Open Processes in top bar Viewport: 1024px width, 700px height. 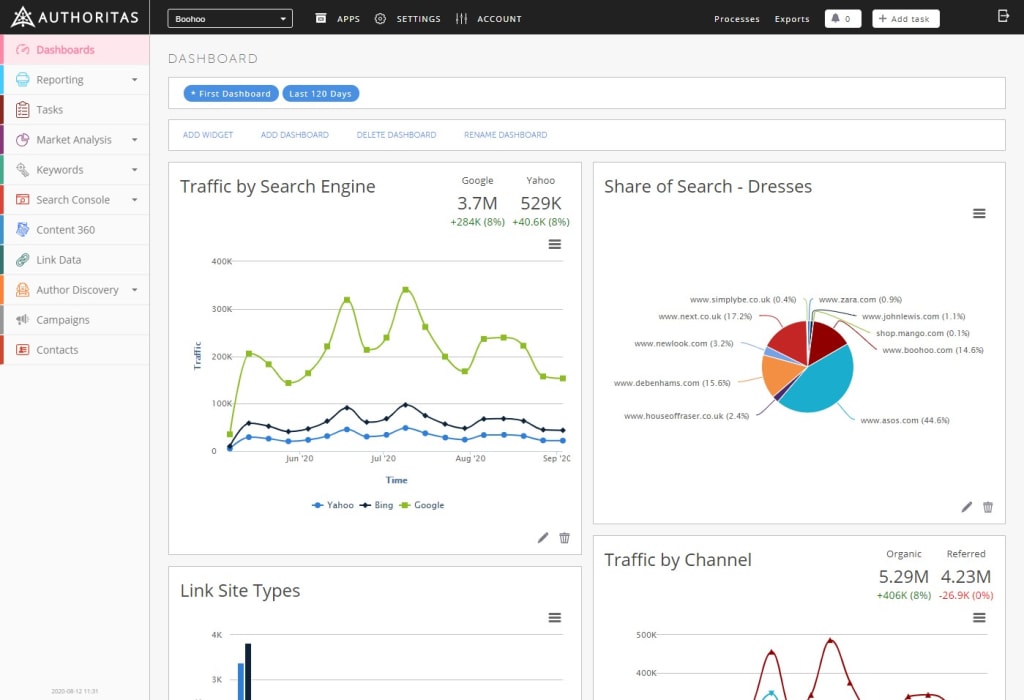click(737, 19)
